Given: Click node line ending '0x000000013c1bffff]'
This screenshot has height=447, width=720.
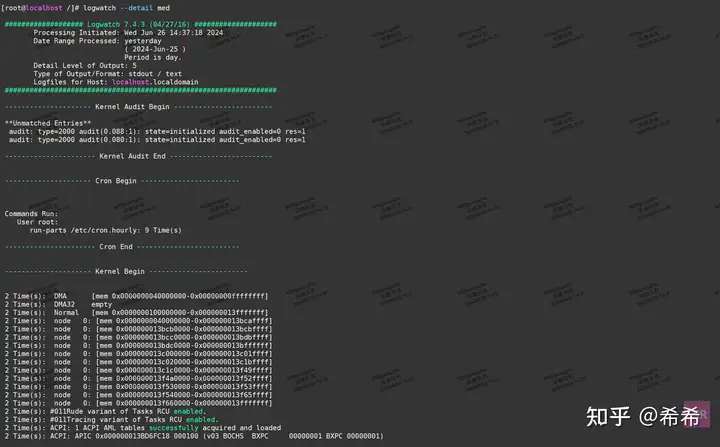Looking at the screenshot, I should (x=138, y=362).
